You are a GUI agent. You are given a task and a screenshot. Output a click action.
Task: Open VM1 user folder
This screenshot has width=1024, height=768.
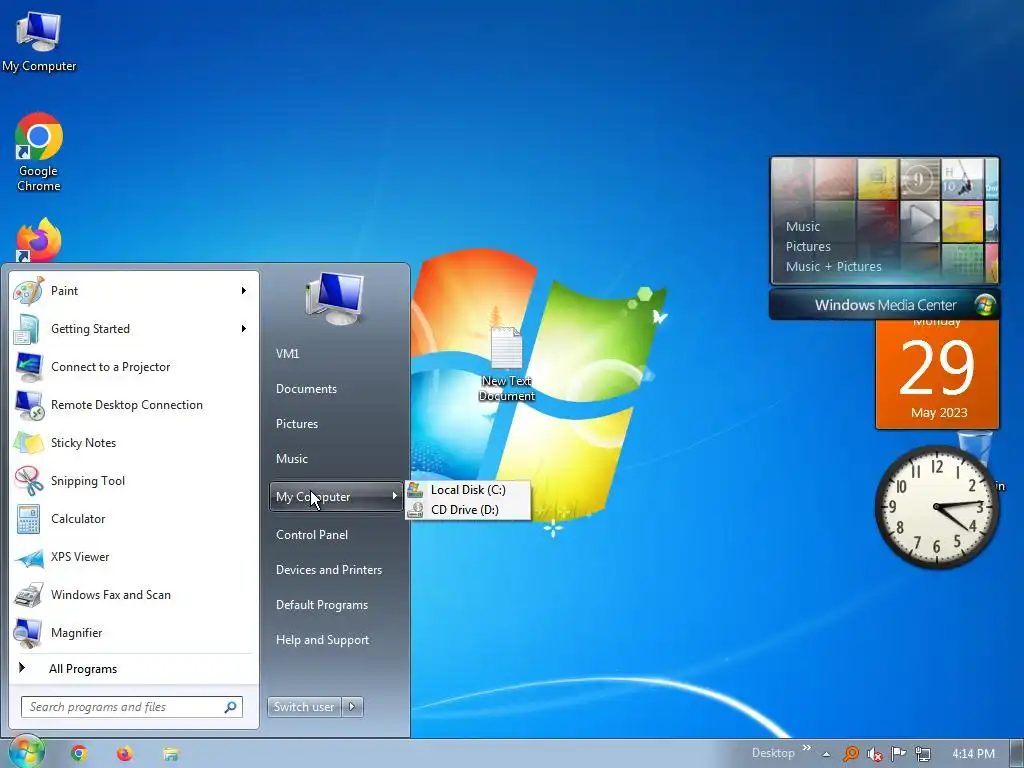(287, 354)
